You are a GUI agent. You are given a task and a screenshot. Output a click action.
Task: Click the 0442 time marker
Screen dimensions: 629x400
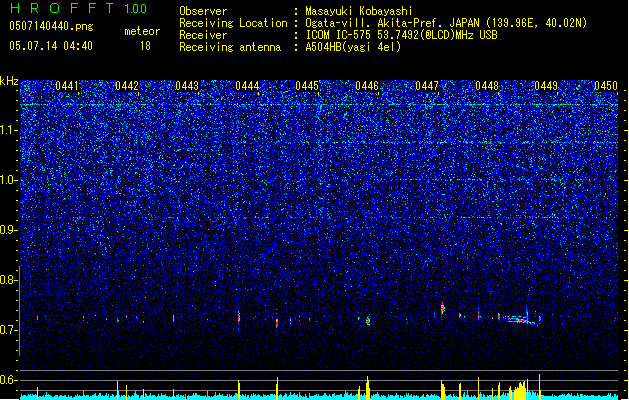pyautogui.click(x=127, y=86)
